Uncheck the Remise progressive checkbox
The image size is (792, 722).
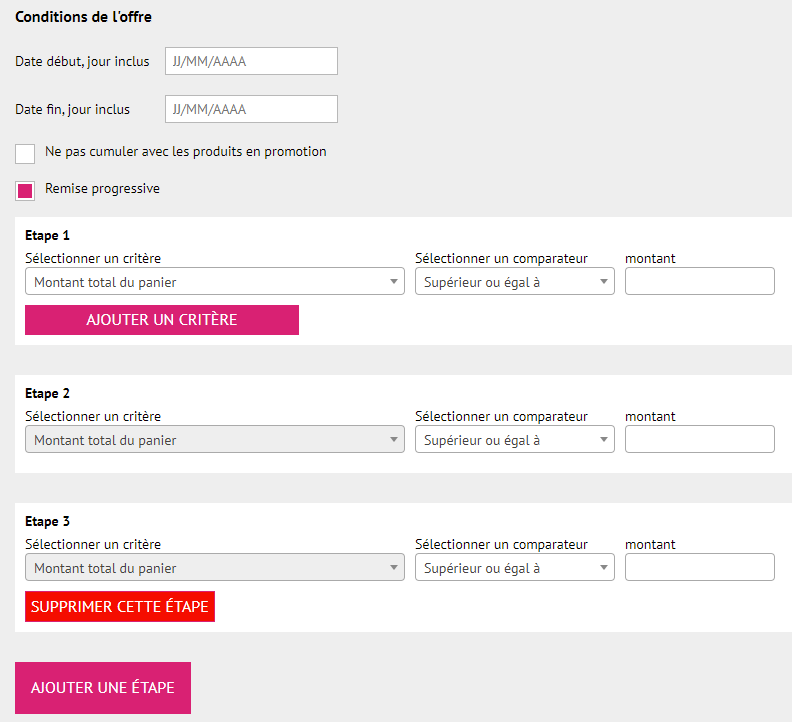[25, 190]
